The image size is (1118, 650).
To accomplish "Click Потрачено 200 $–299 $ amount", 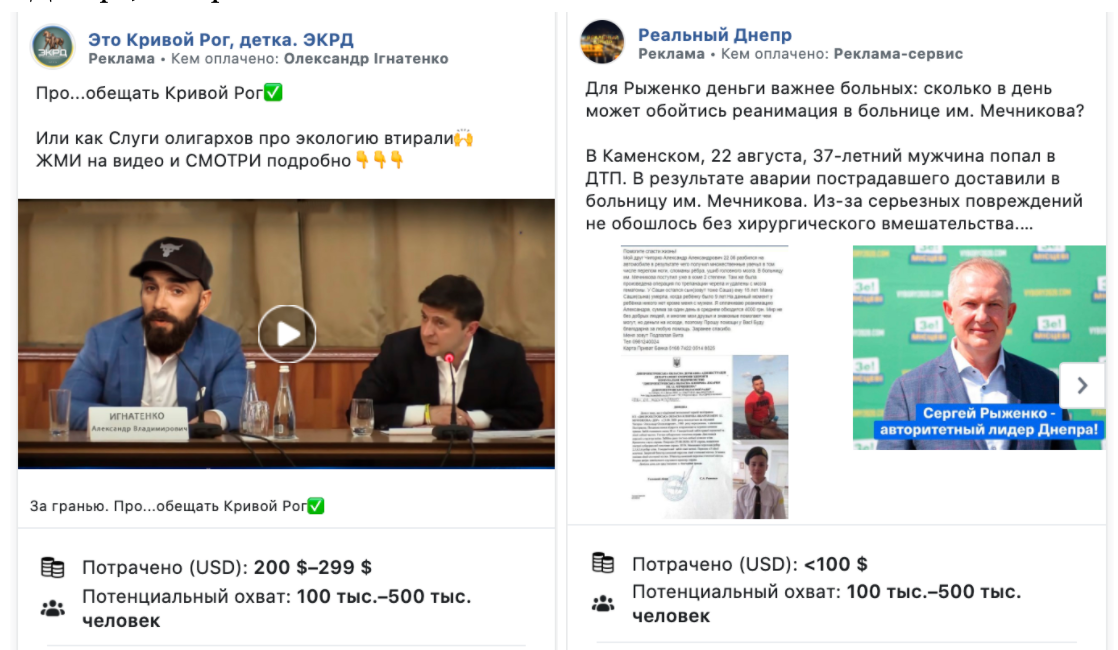I will tap(312, 567).
